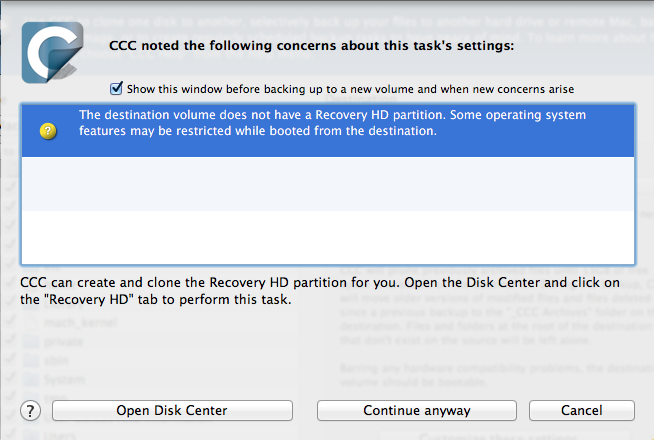The height and width of the screenshot is (440, 654).
Task: Toggle the checkmark beside the sbin folder
Action: pyautogui.click(x=10, y=359)
